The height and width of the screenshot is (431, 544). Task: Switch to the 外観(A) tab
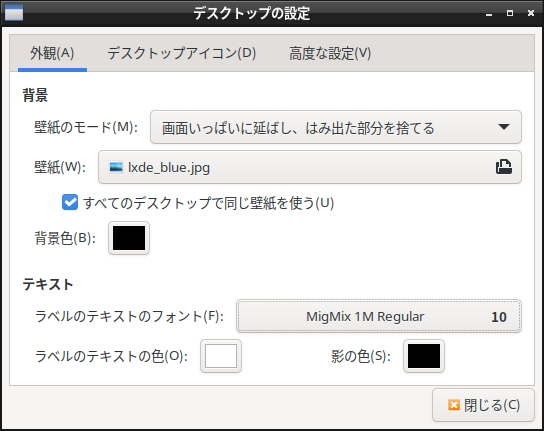pyautogui.click(x=52, y=53)
